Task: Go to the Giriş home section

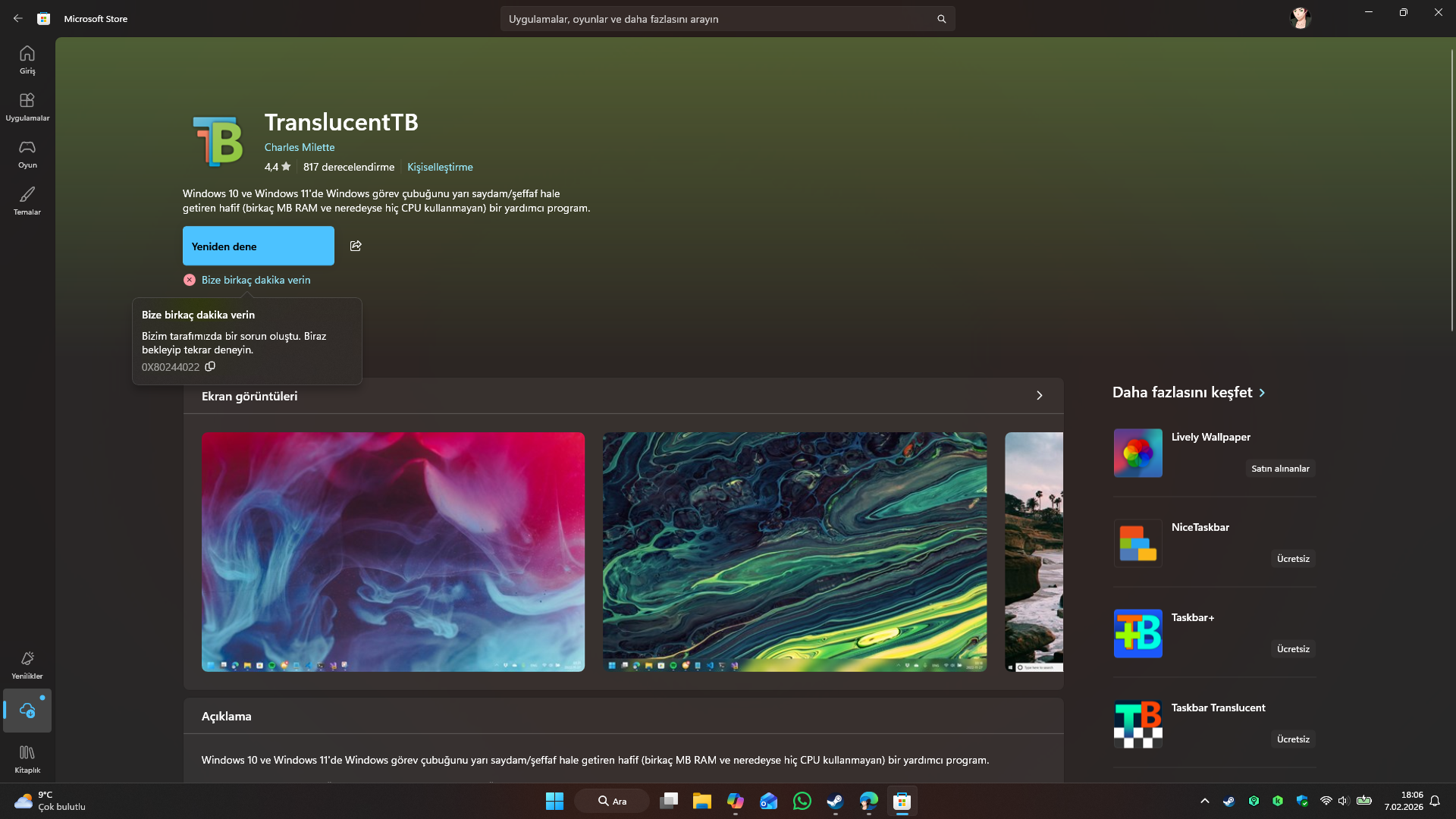Action: coord(27,60)
